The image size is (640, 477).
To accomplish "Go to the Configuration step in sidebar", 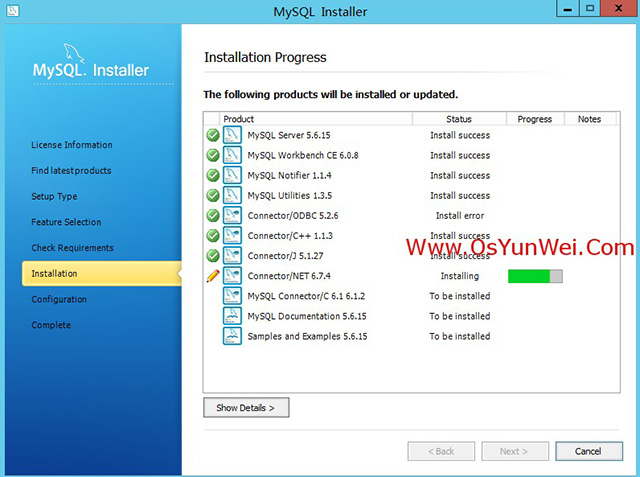I will pyautogui.click(x=59, y=299).
